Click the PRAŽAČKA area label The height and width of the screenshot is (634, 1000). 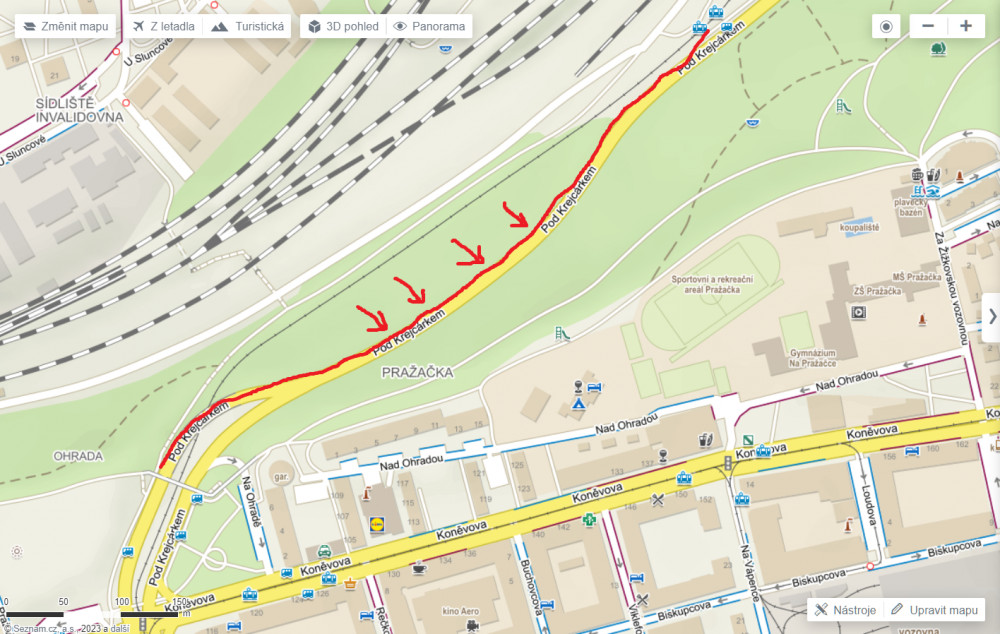coord(418,372)
